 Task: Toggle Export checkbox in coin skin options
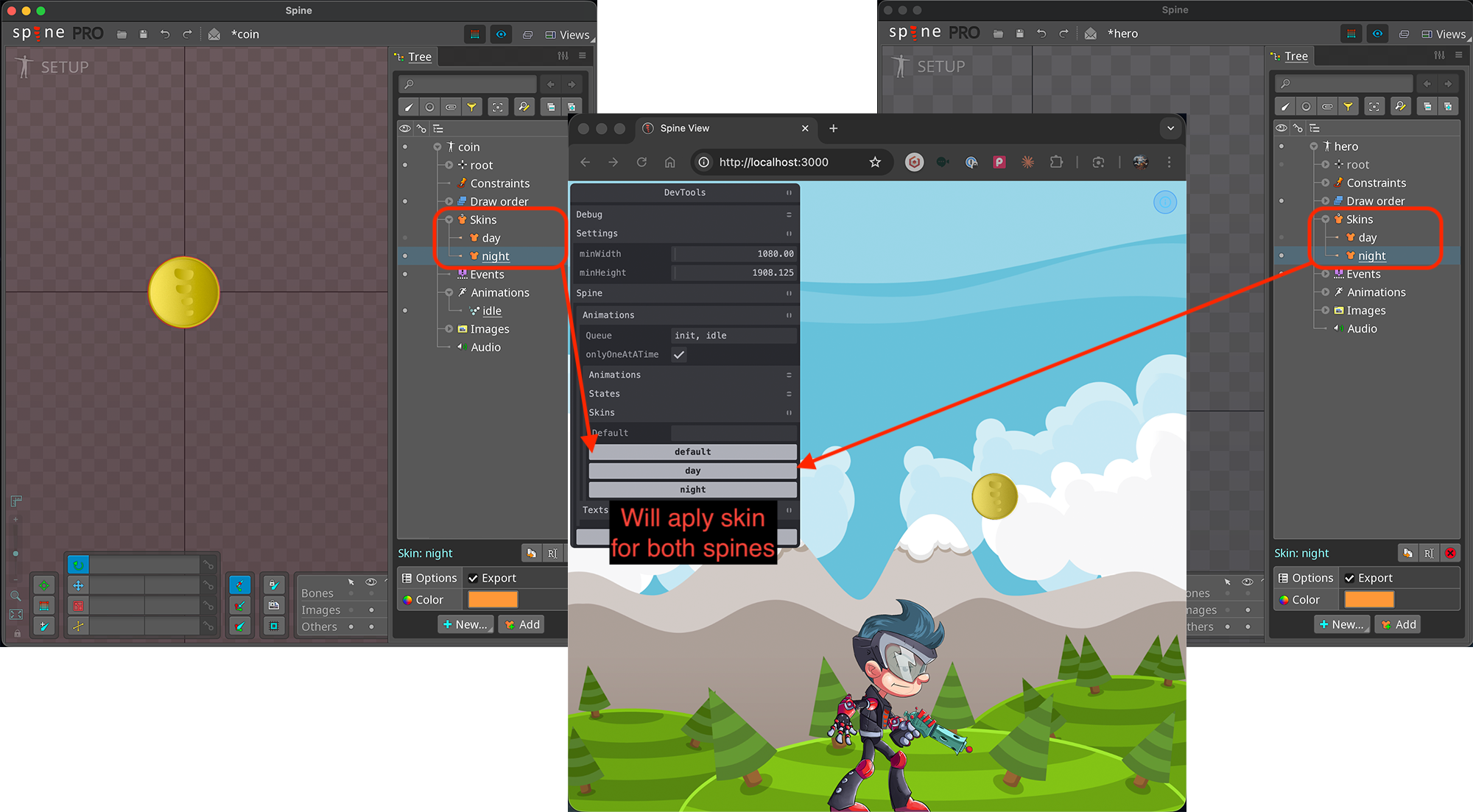click(x=474, y=579)
